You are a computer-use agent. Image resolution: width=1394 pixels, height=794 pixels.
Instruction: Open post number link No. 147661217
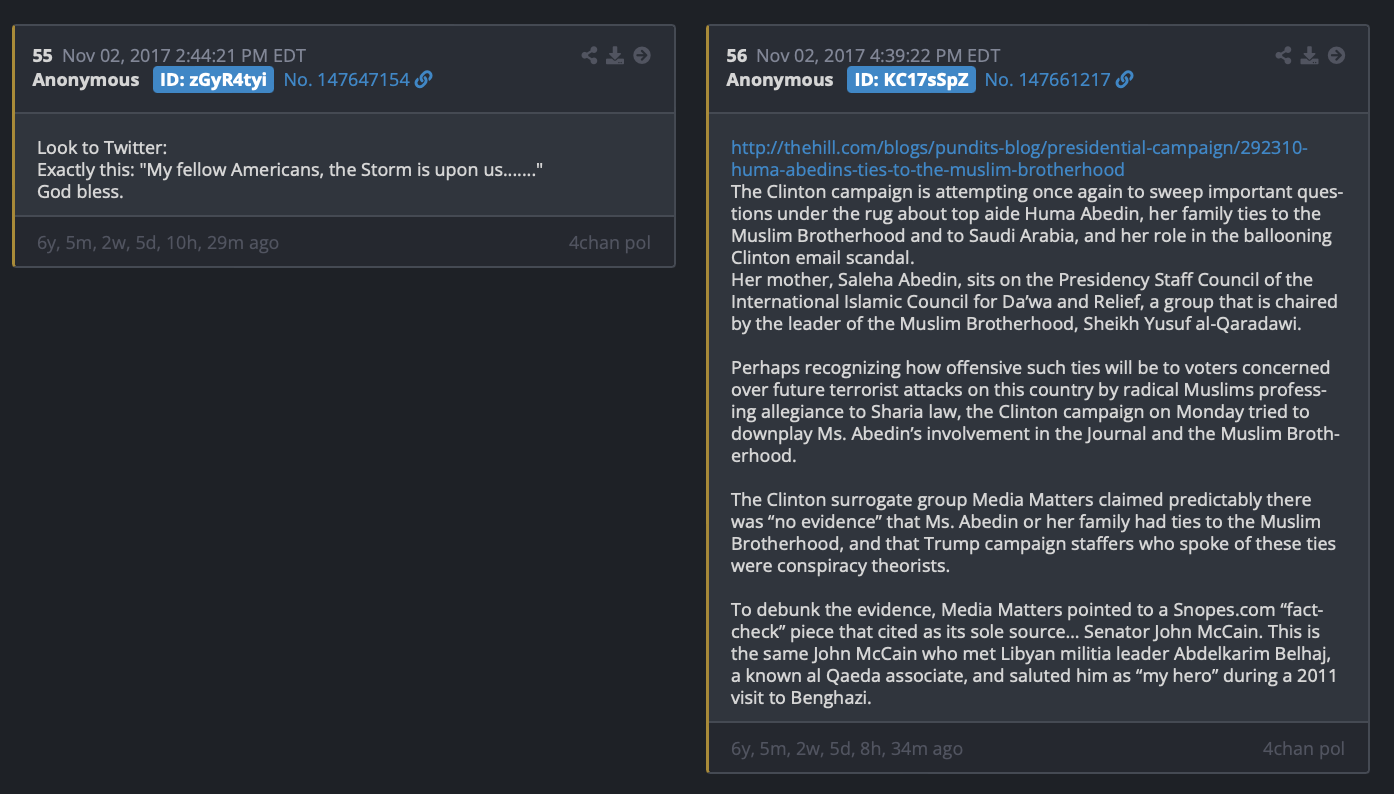tap(1048, 80)
